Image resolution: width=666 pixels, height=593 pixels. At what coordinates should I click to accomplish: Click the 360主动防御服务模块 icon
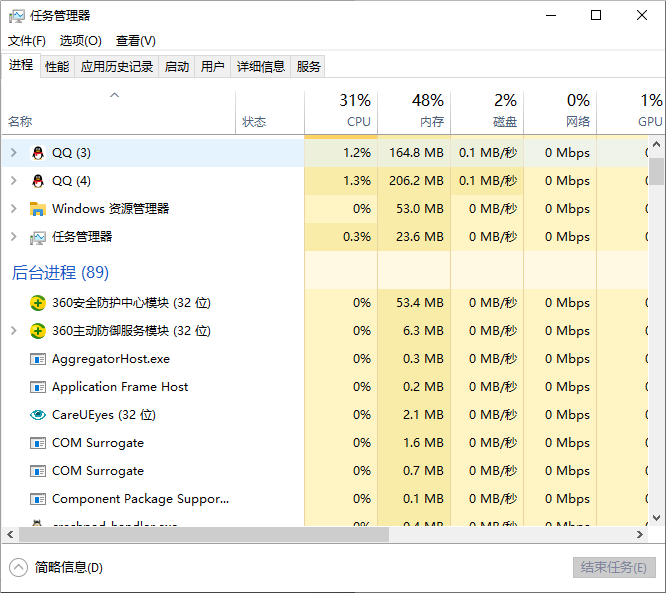pyautogui.click(x=38, y=331)
